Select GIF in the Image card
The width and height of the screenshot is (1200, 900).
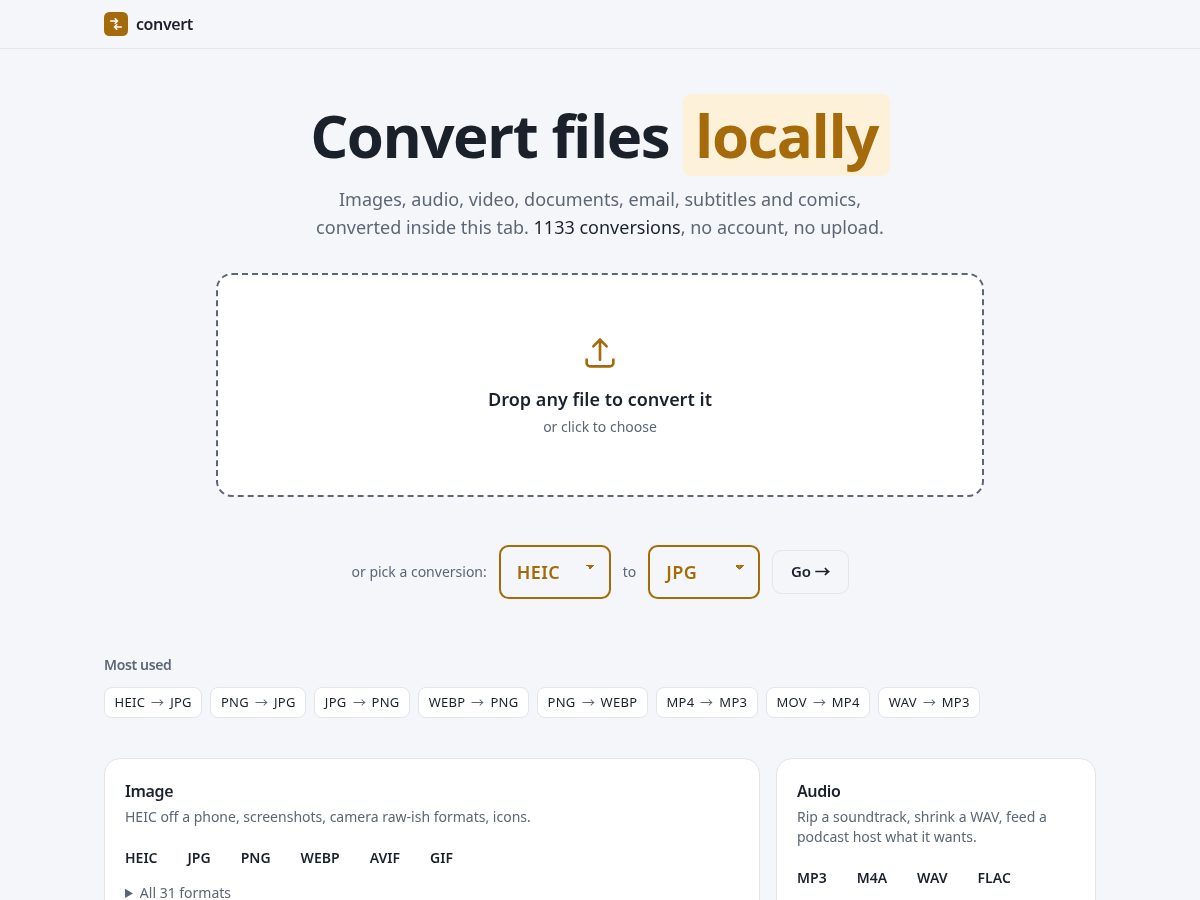point(442,858)
